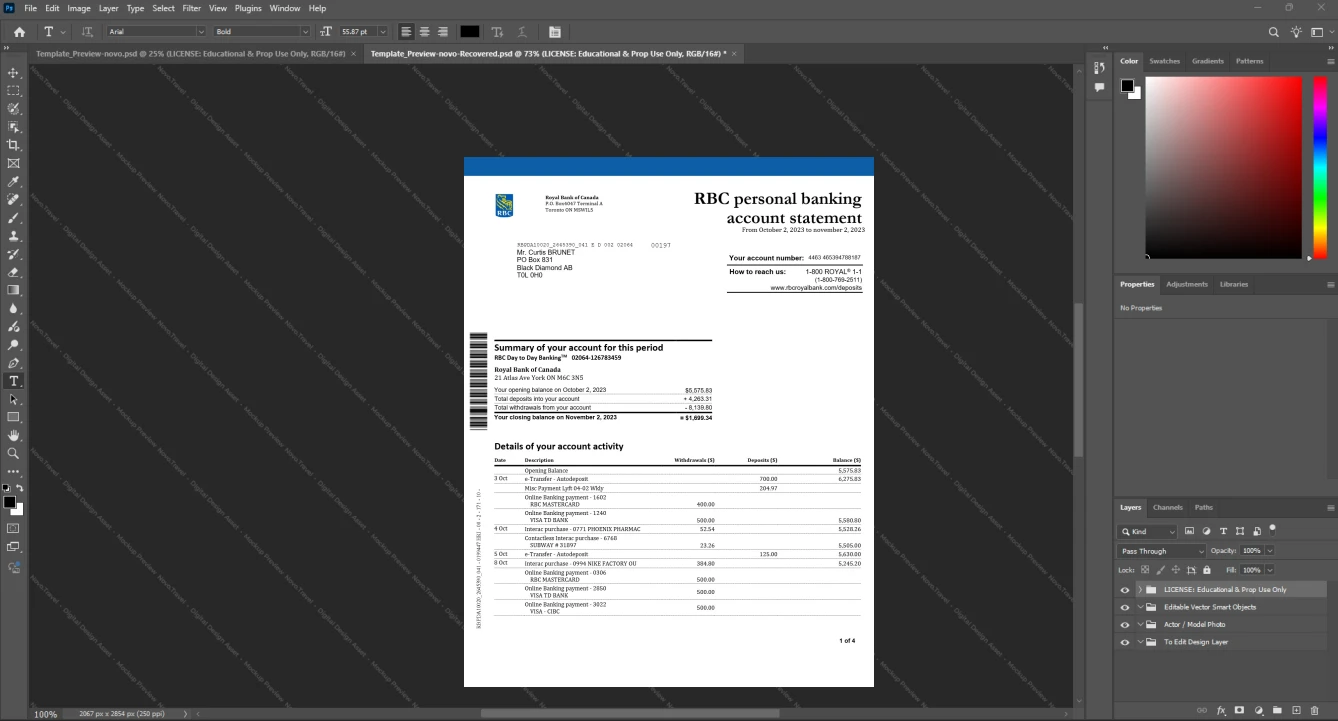The width and height of the screenshot is (1338, 721).
Task: Select the Eyedropper tool
Action: (14, 182)
